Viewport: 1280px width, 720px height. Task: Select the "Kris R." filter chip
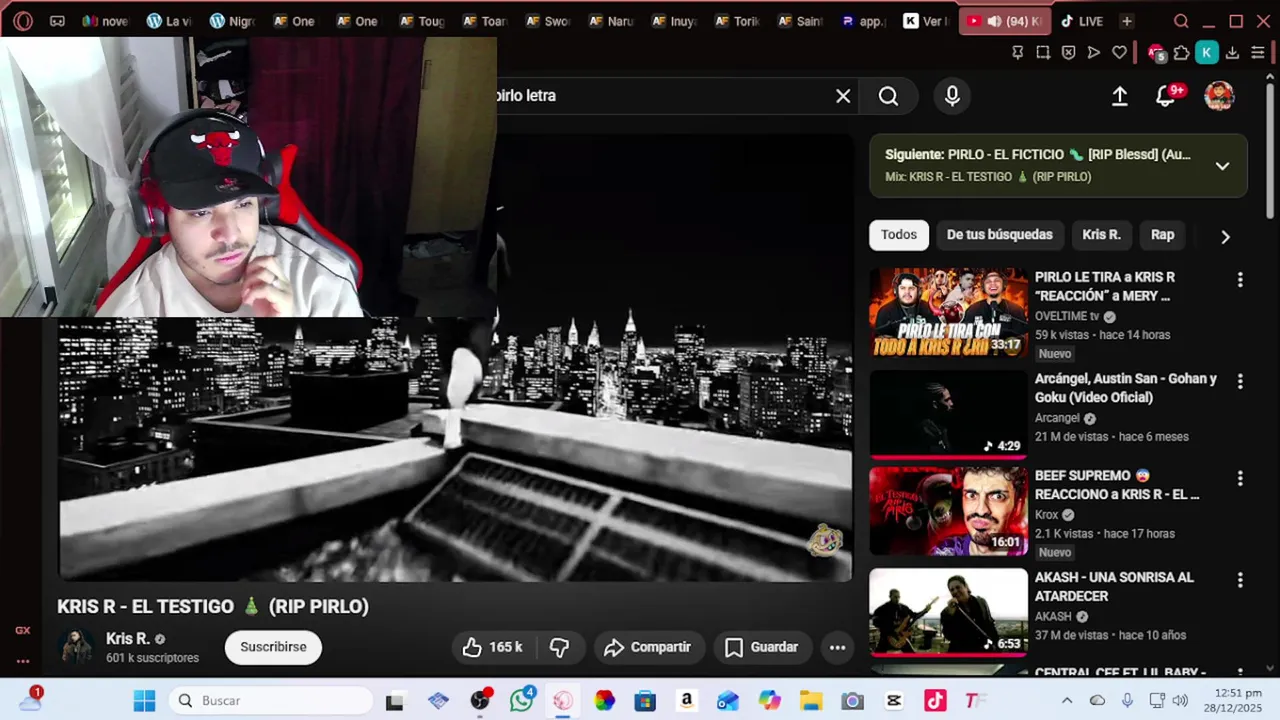(x=1101, y=235)
